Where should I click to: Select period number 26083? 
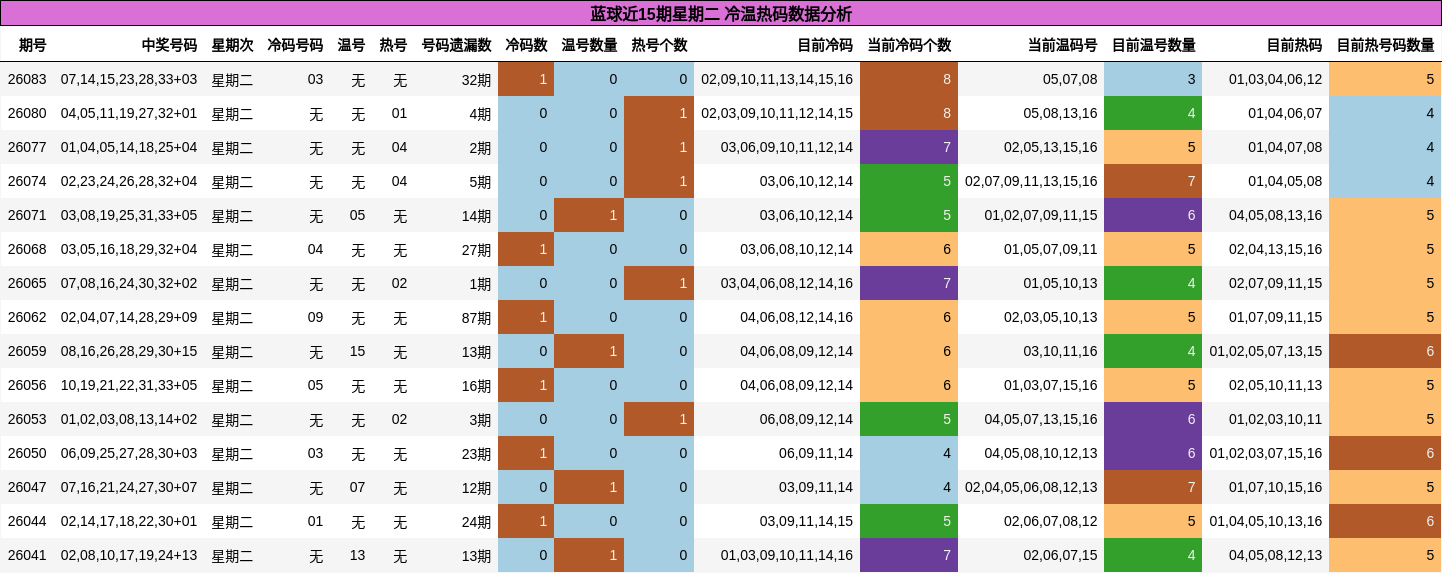[x=27, y=79]
